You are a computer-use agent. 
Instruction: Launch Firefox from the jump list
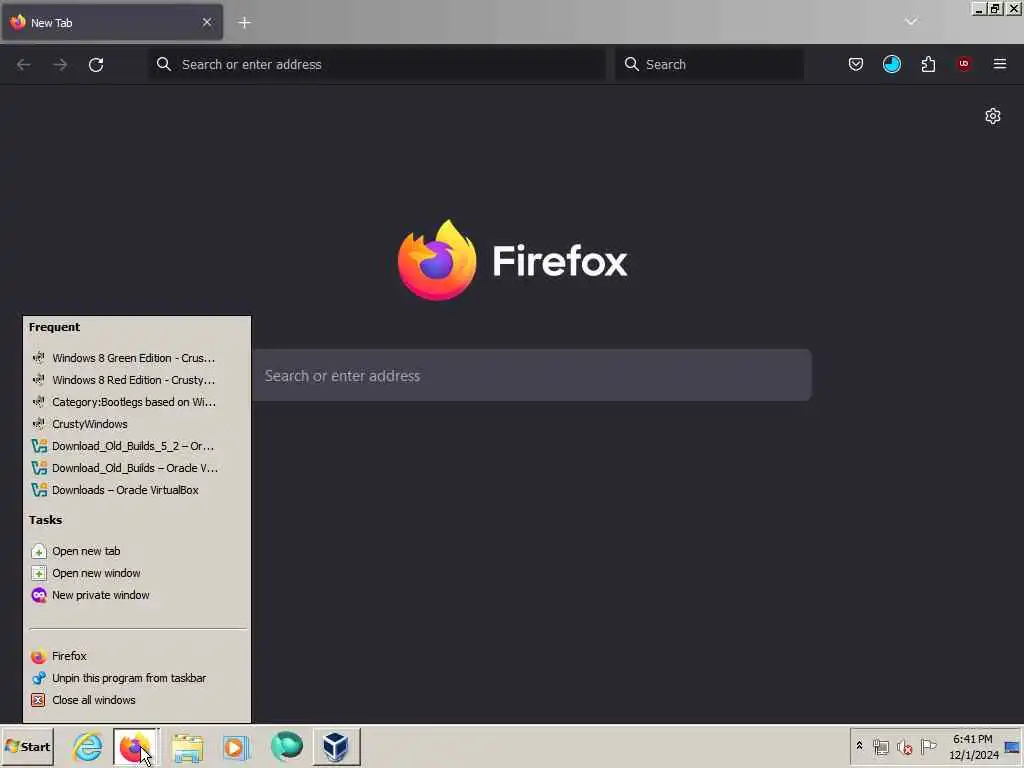pyautogui.click(x=137, y=656)
